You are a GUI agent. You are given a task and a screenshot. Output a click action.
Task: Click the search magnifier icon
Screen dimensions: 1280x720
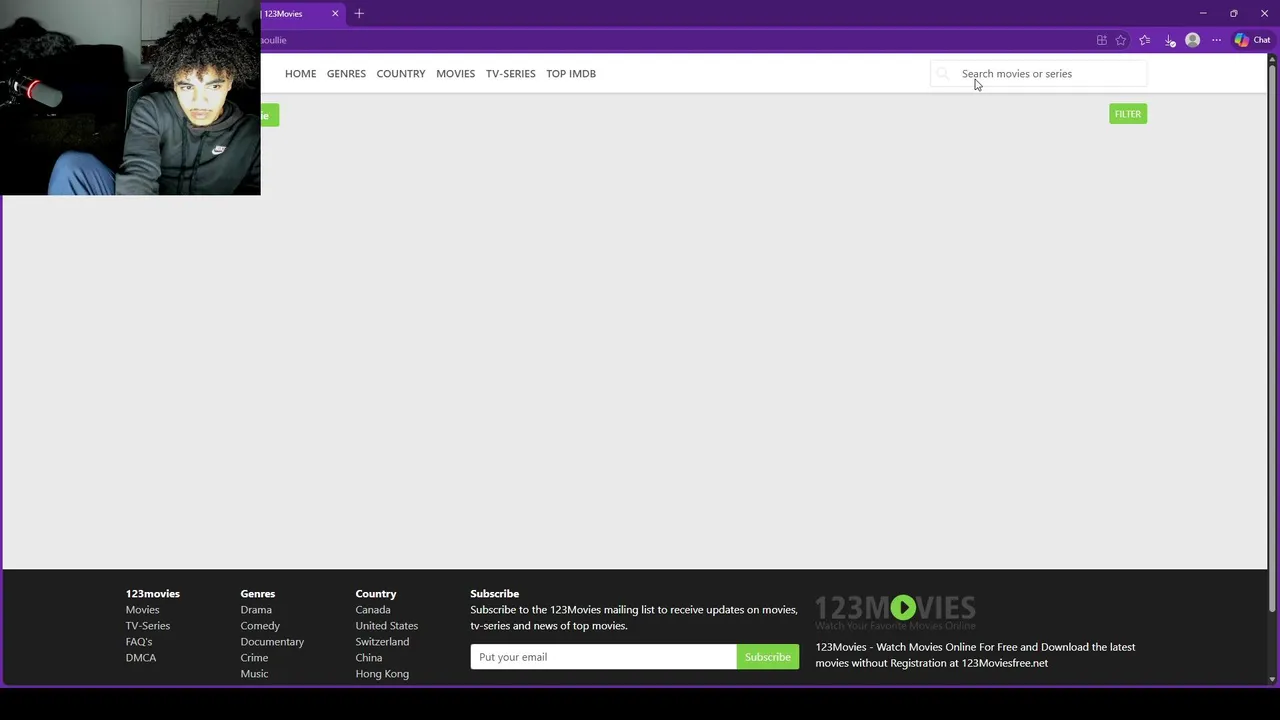click(942, 74)
